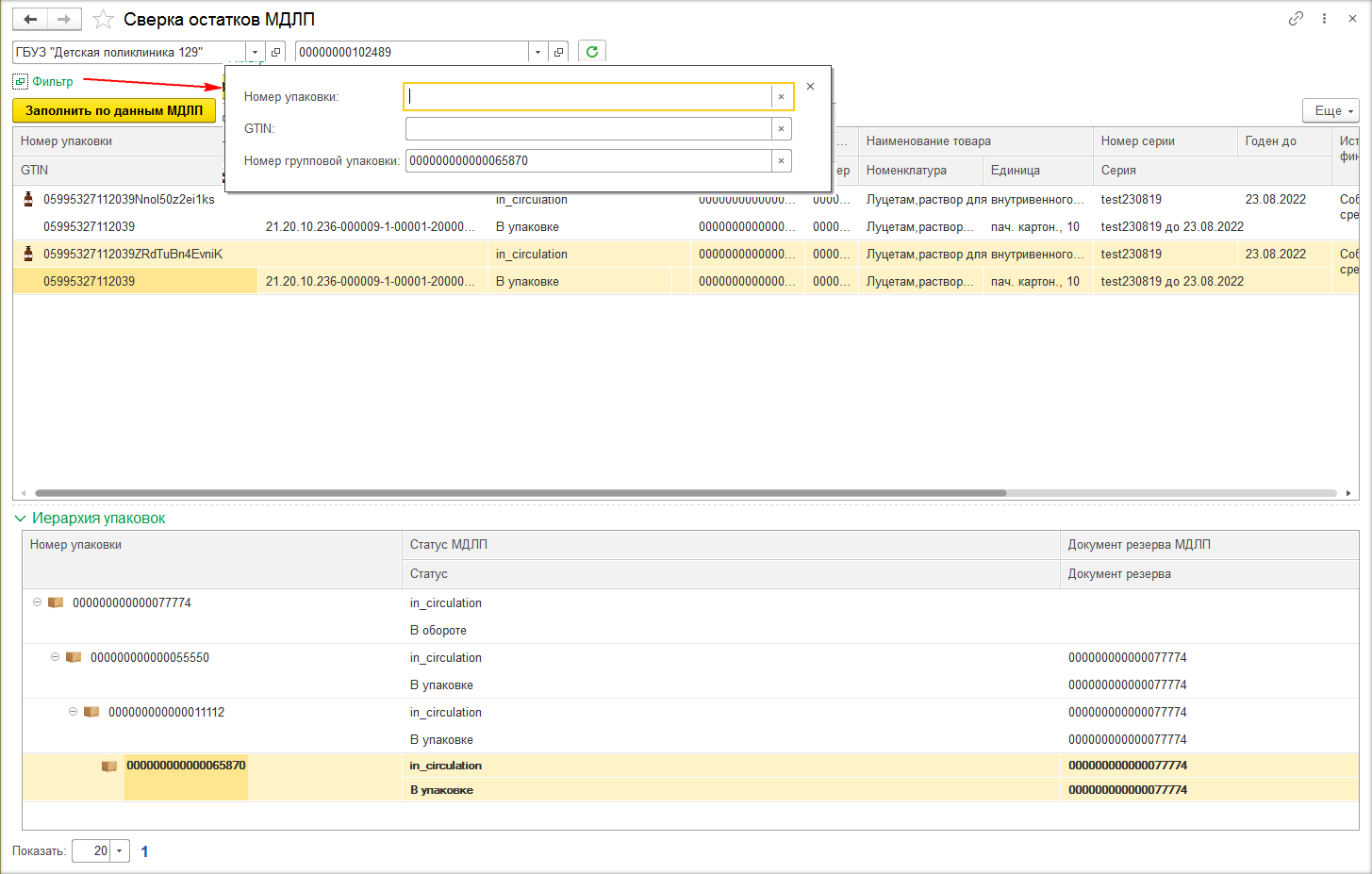Click box icon of package 000000000000011112
Viewport: 1372px width, 874px height.
(91, 712)
